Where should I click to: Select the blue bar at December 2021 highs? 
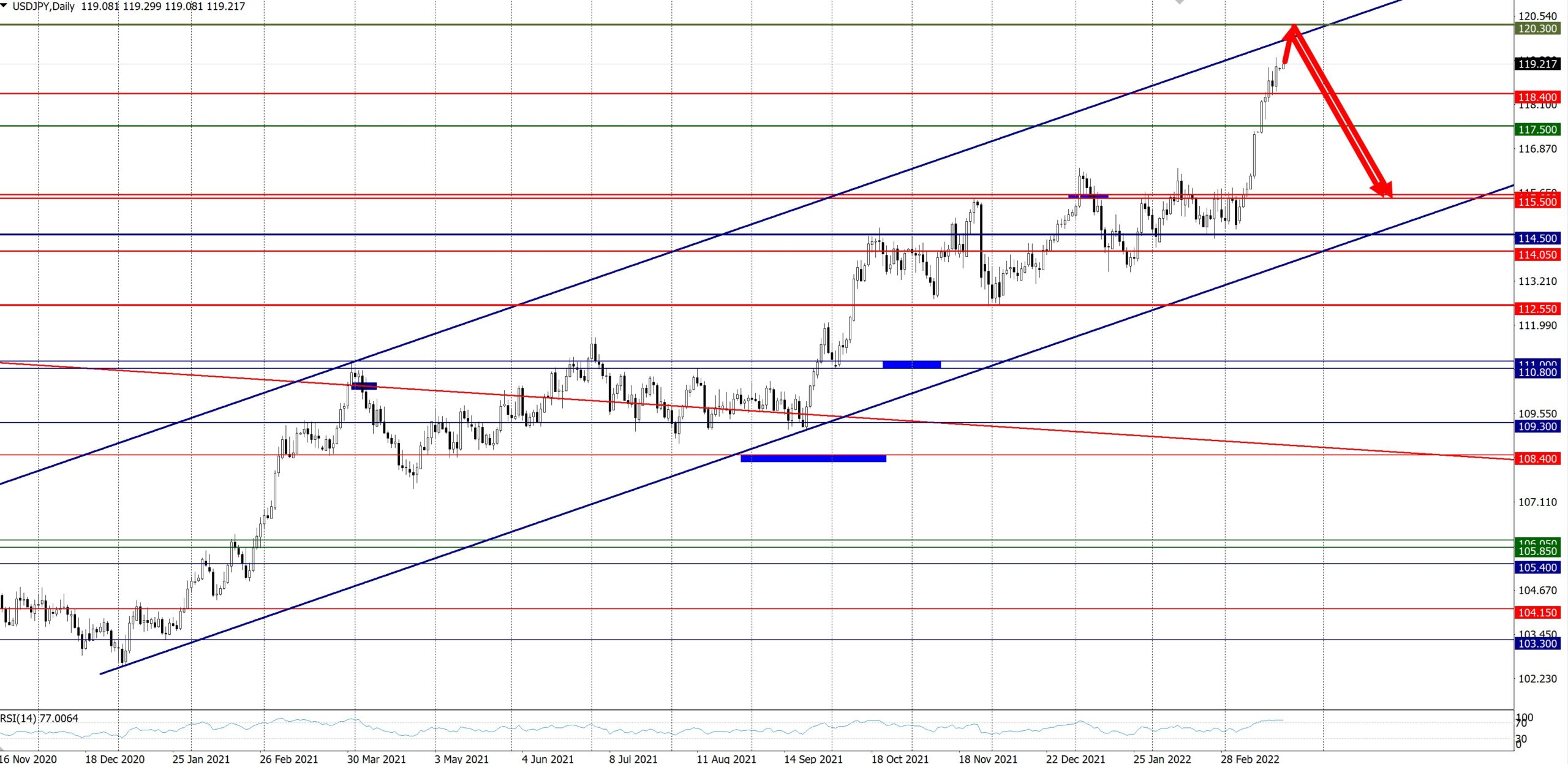[1088, 196]
